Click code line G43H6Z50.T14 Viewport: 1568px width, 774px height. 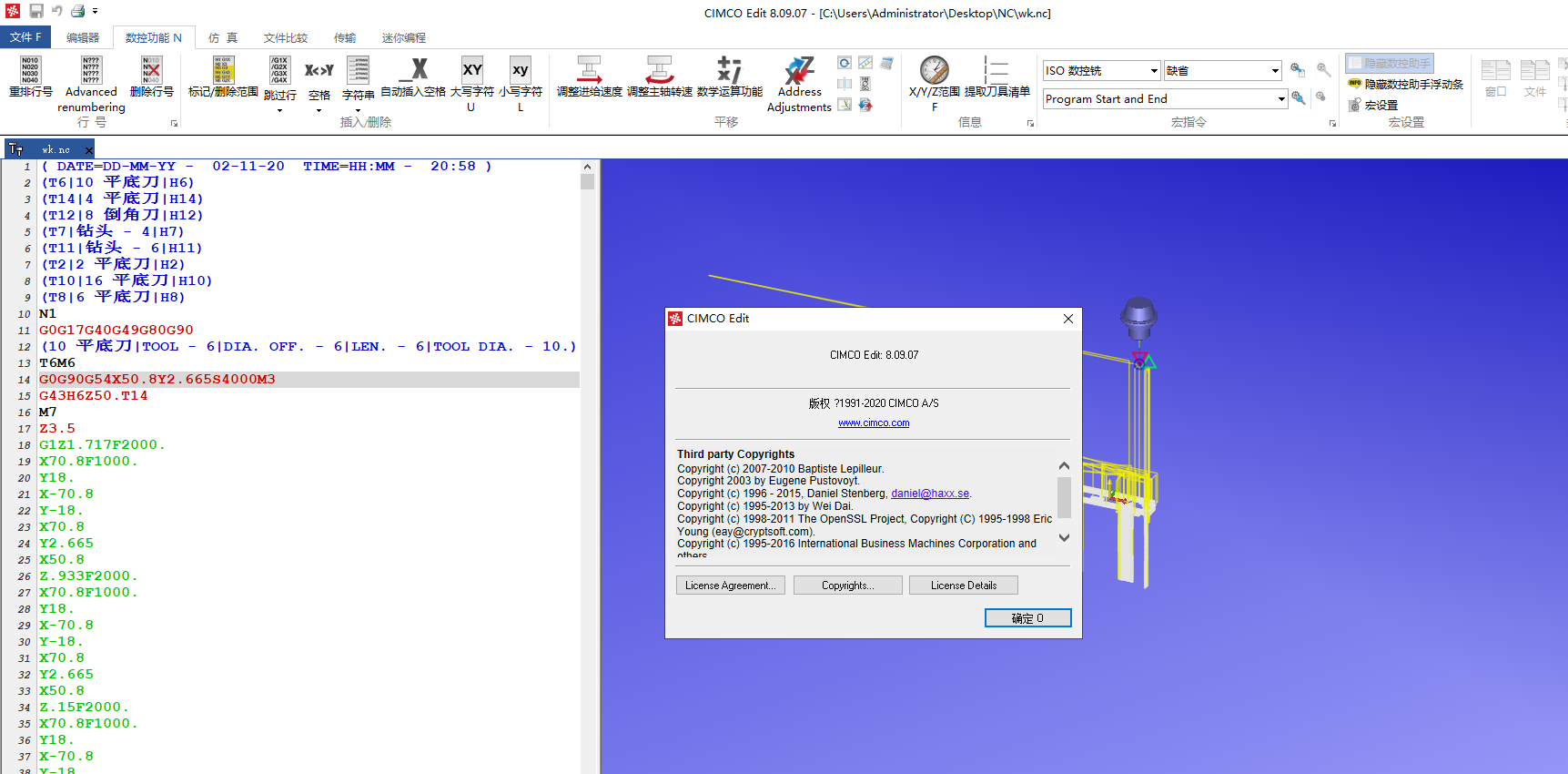tap(93, 396)
